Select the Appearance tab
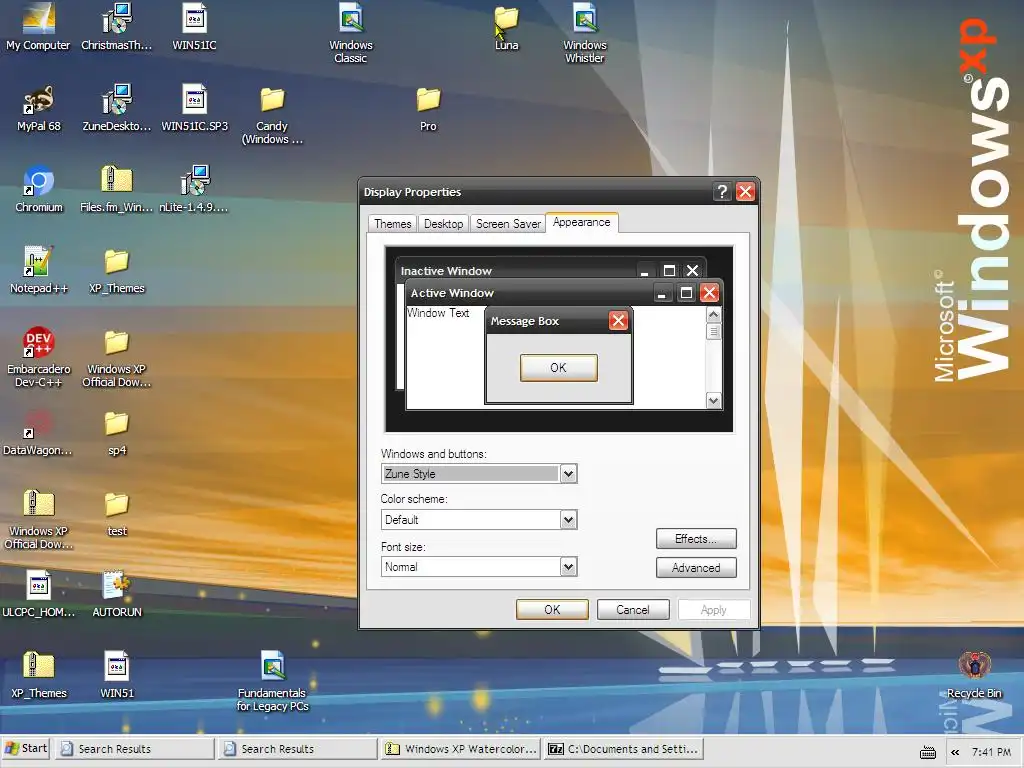The width and height of the screenshot is (1024, 768). pyautogui.click(x=581, y=222)
